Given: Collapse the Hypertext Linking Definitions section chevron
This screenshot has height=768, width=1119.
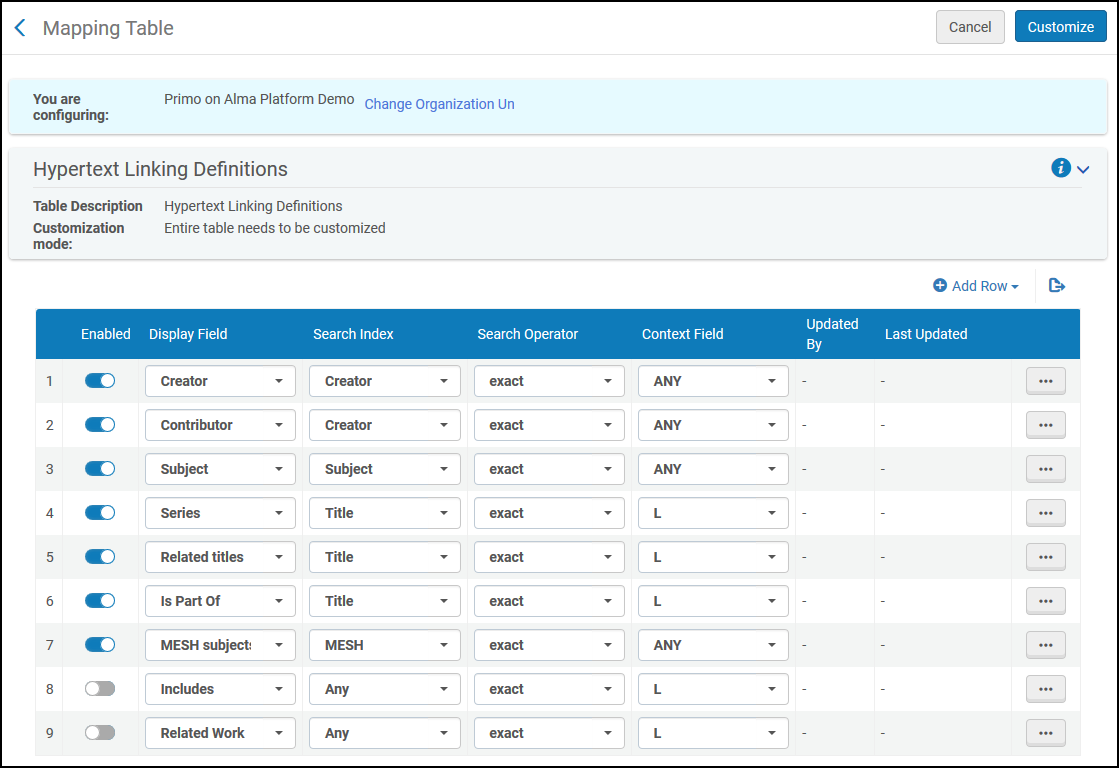Looking at the screenshot, I should tap(1083, 169).
